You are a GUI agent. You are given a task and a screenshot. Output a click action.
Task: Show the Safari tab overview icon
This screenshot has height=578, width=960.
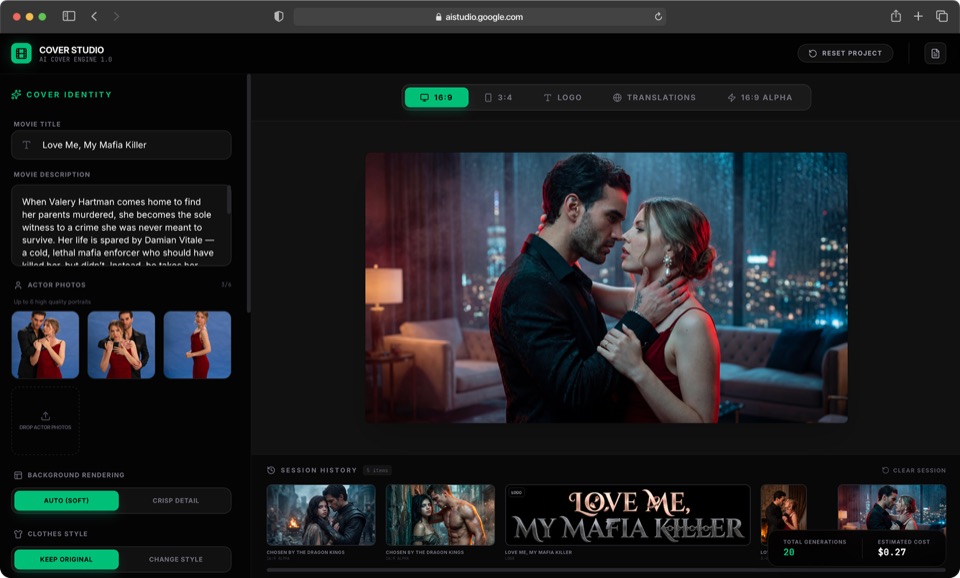(941, 16)
